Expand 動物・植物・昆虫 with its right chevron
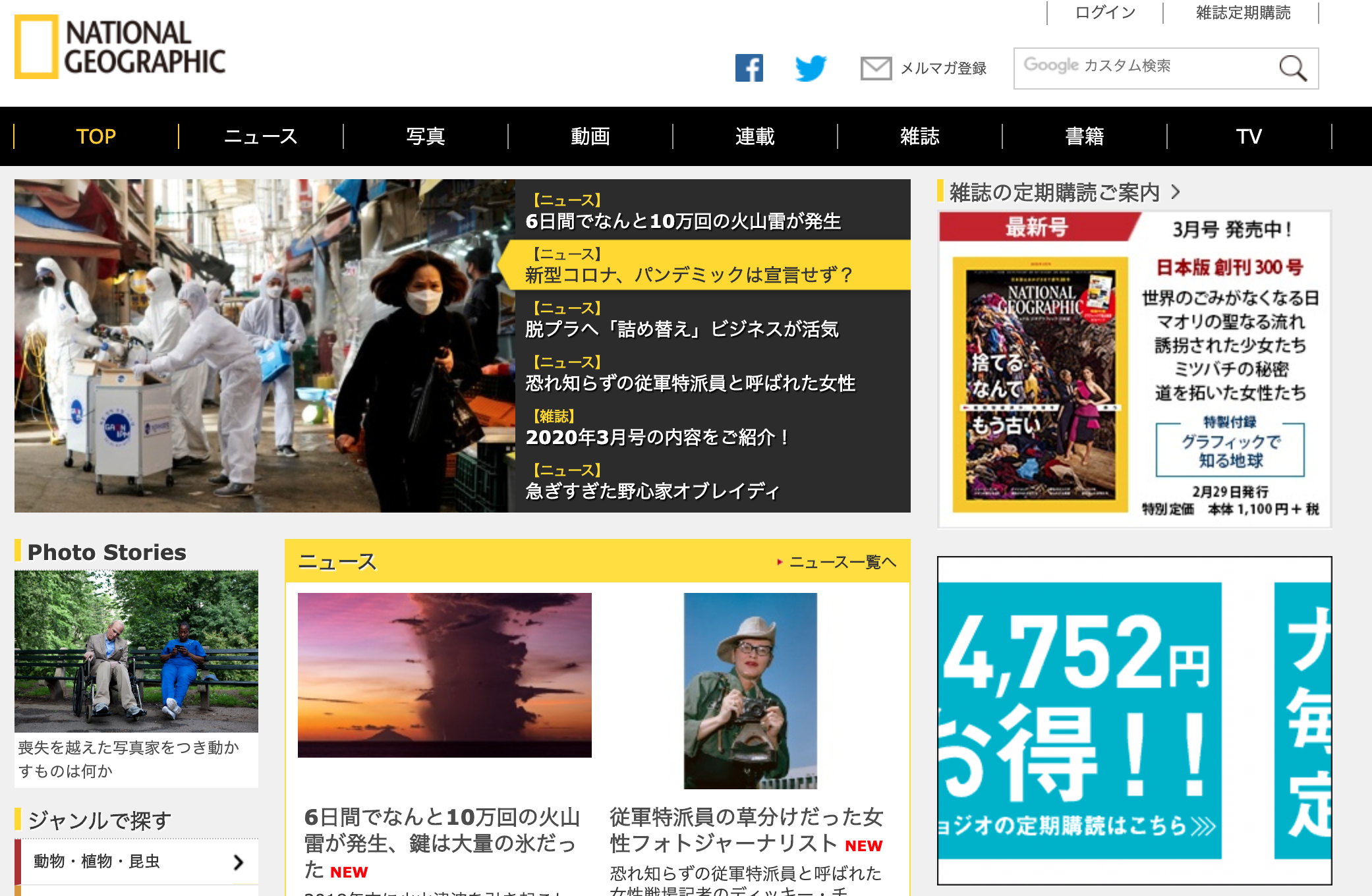Screen dimensions: 1372x896 [239, 862]
